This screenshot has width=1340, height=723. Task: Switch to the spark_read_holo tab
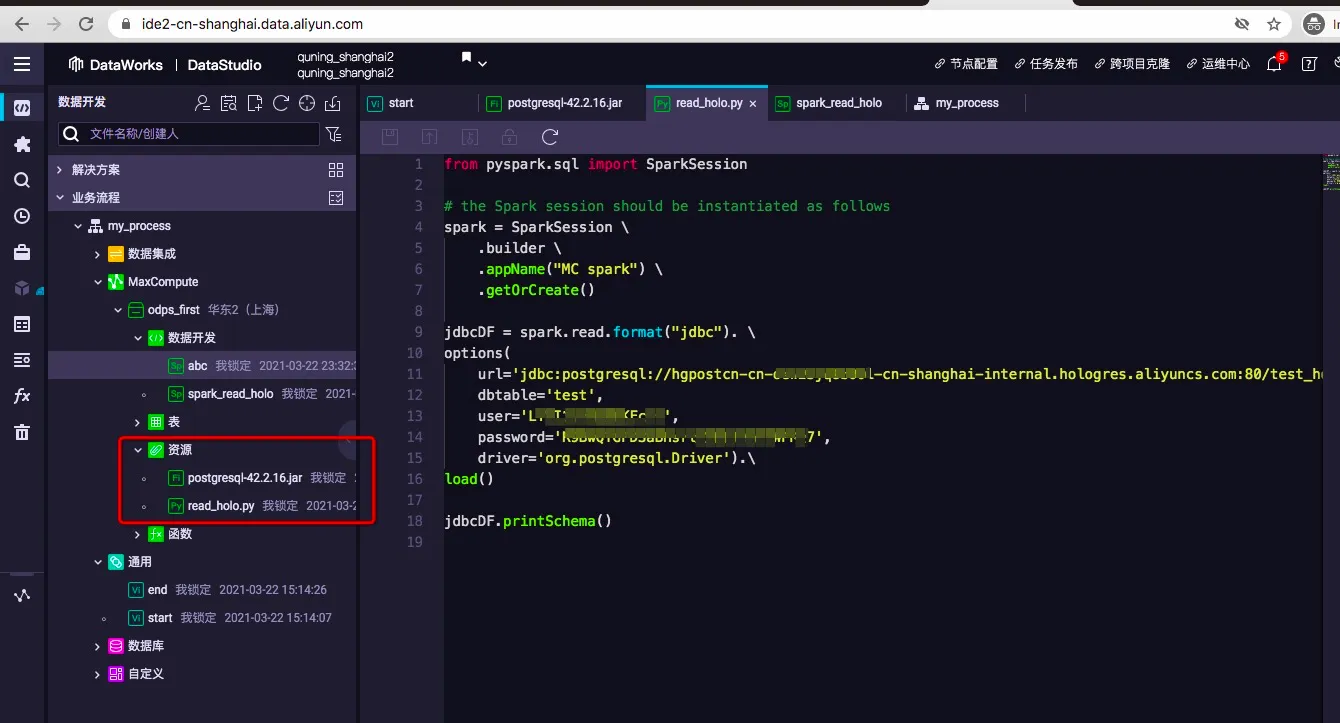click(x=839, y=103)
